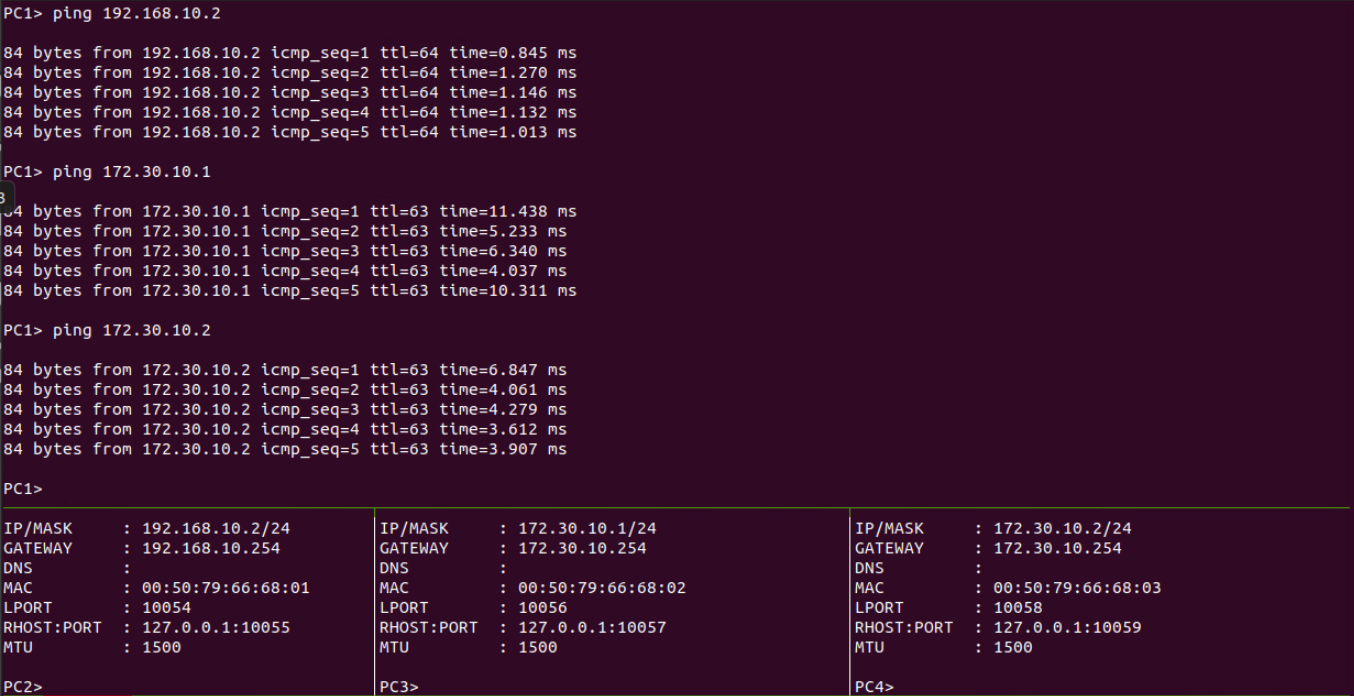This screenshot has width=1354, height=696.
Task: Click the IP/MASK value 172.30.10.1/24
Action: (x=587, y=528)
